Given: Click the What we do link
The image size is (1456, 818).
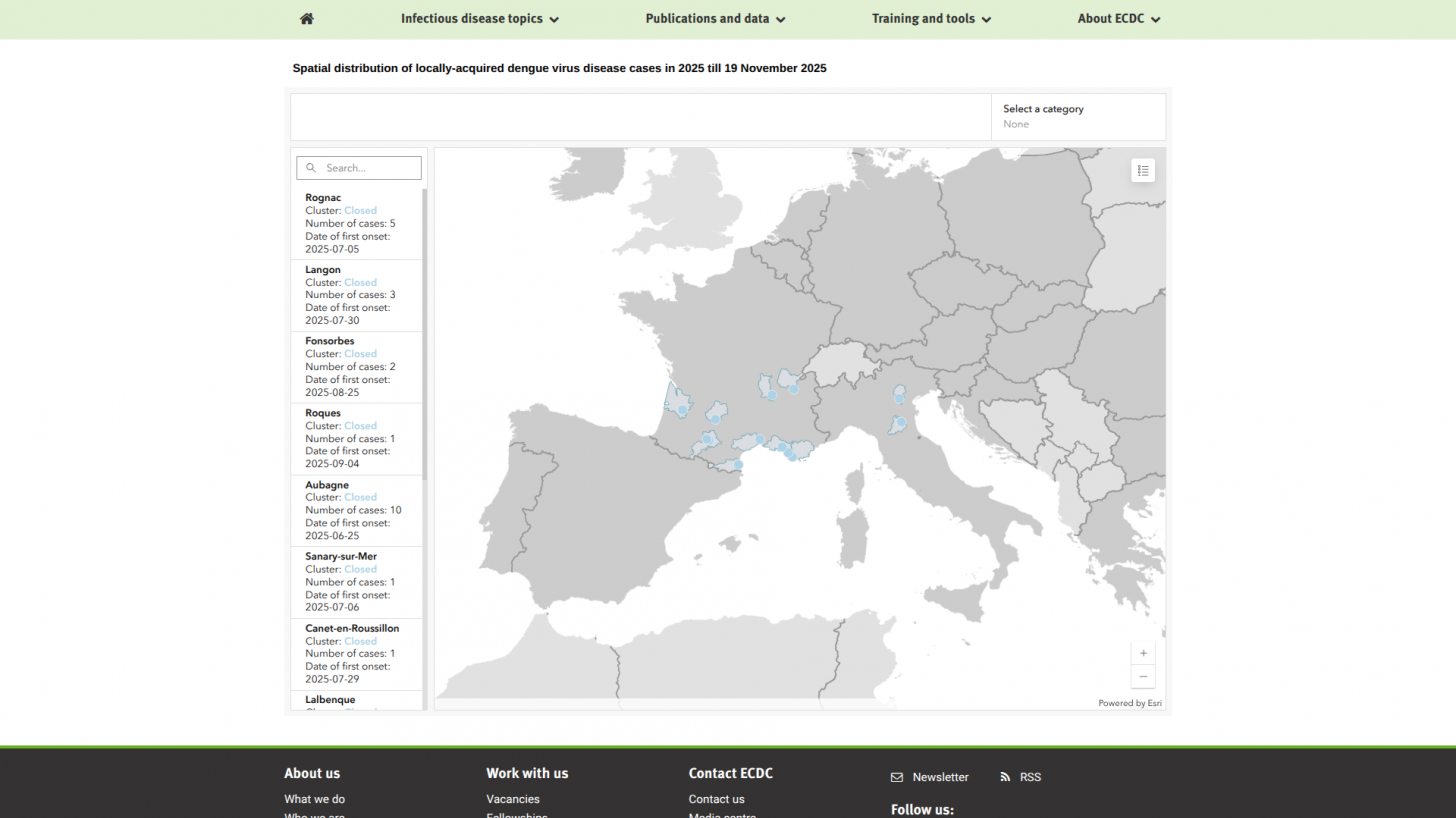Looking at the screenshot, I should point(314,799).
